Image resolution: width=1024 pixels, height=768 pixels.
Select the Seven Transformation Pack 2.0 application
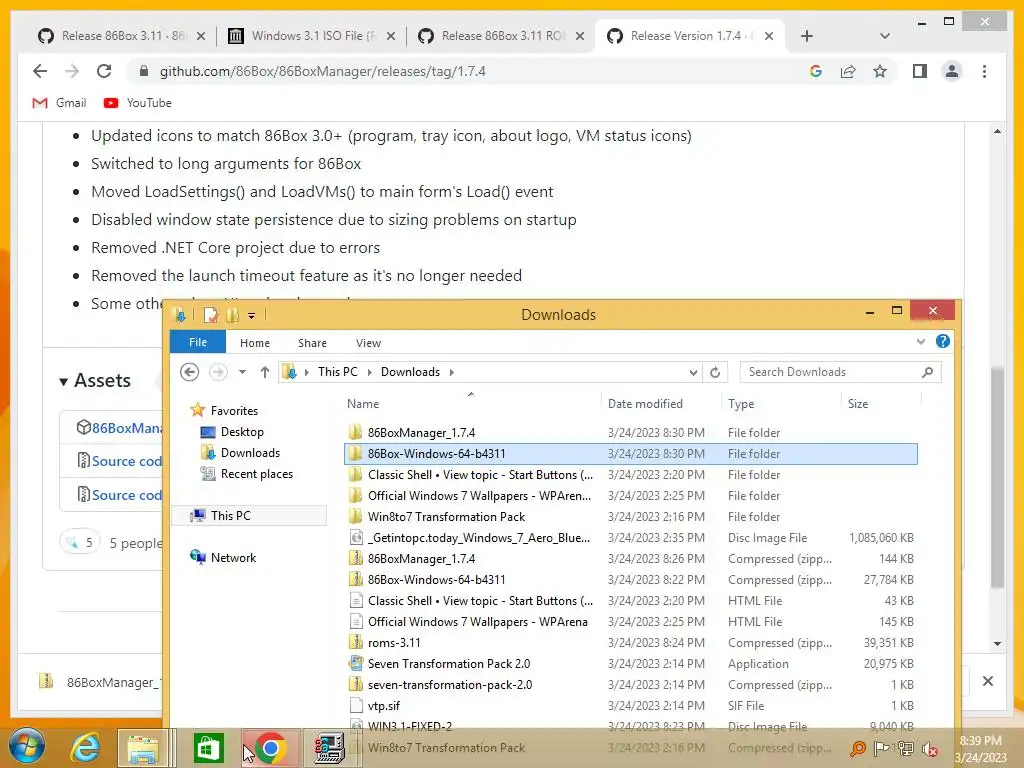[x=631, y=664]
